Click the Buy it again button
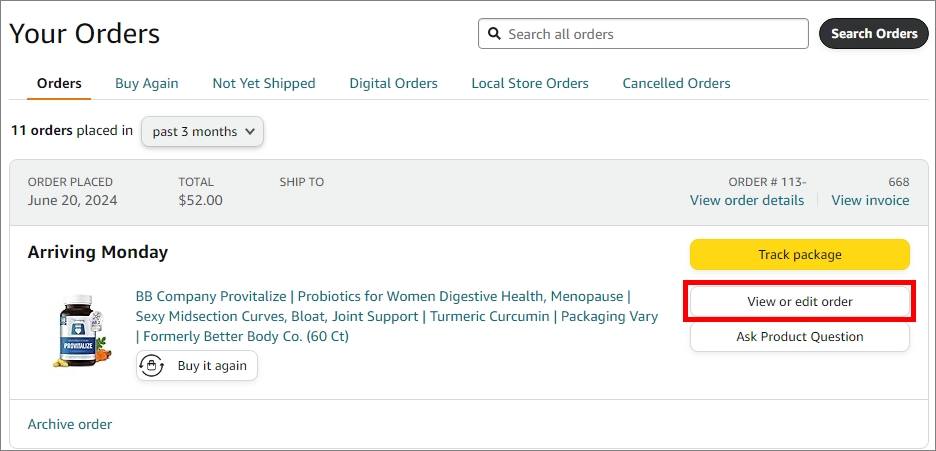Image resolution: width=936 pixels, height=451 pixels. tap(197, 366)
